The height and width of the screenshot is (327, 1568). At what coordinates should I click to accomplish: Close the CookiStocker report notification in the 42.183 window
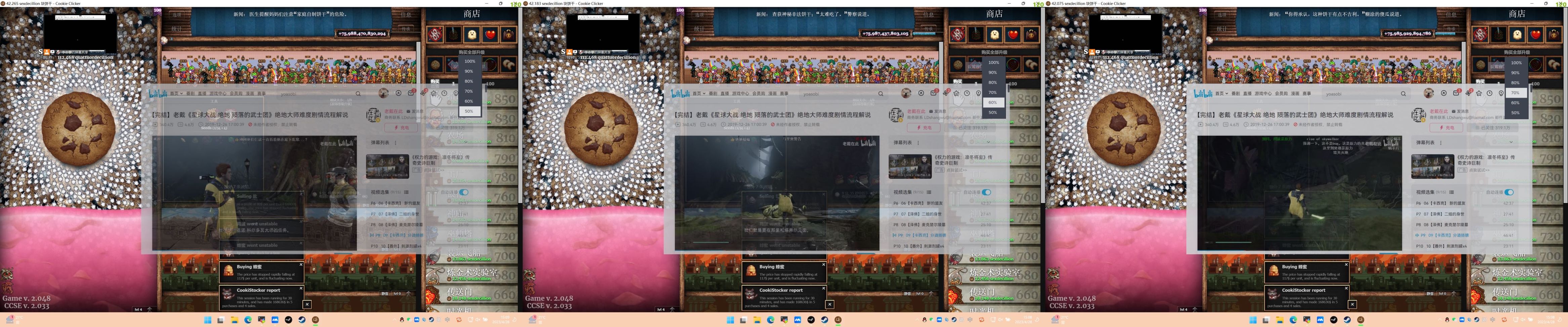tap(824, 289)
